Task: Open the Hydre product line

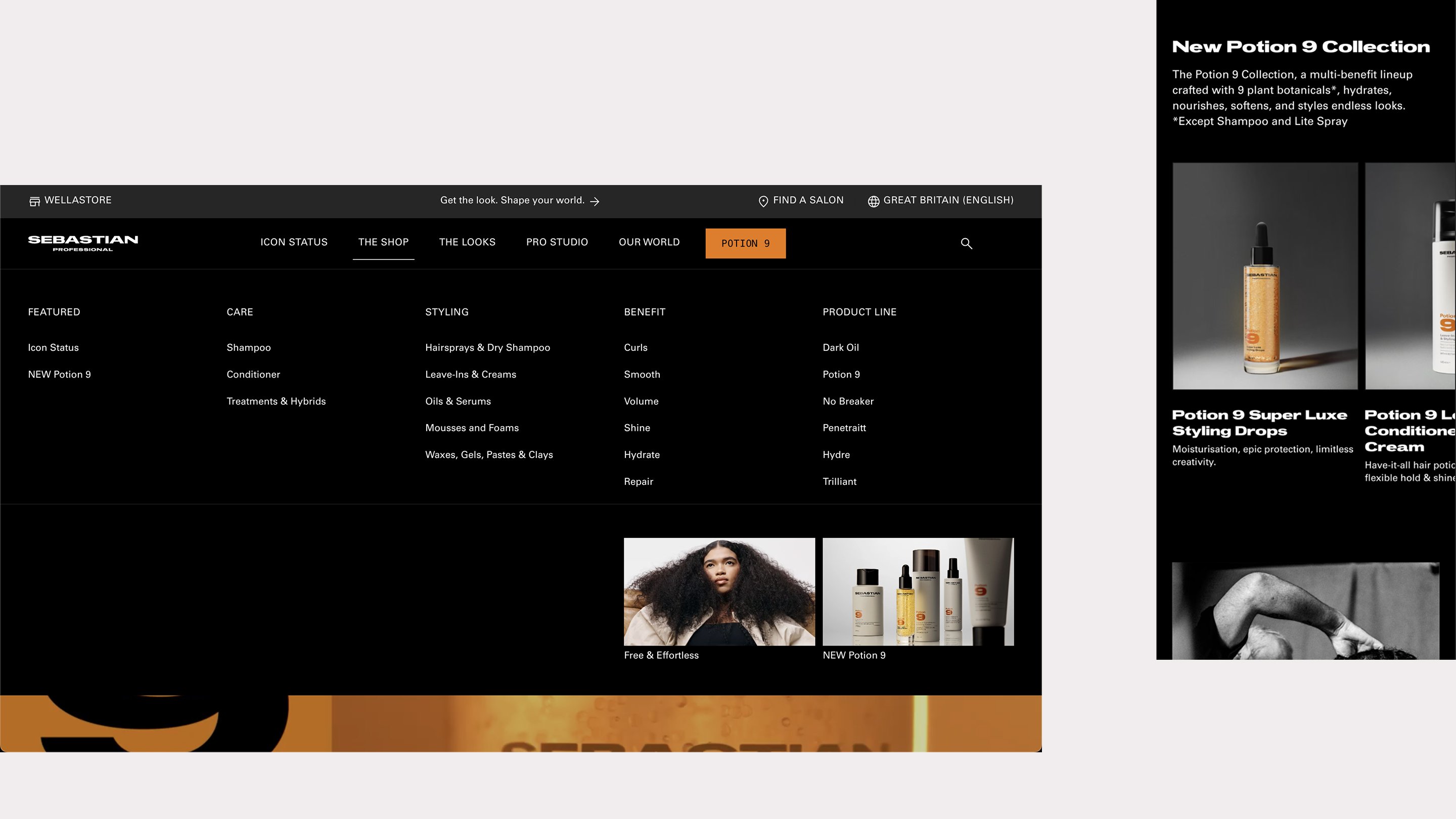Action: [x=836, y=455]
